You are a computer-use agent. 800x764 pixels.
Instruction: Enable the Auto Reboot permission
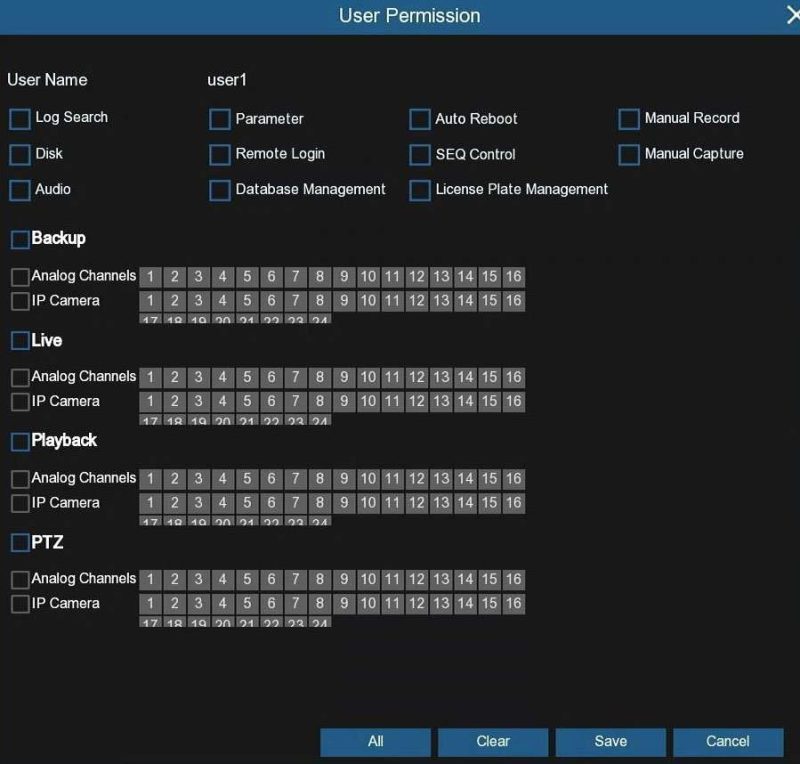coord(420,119)
